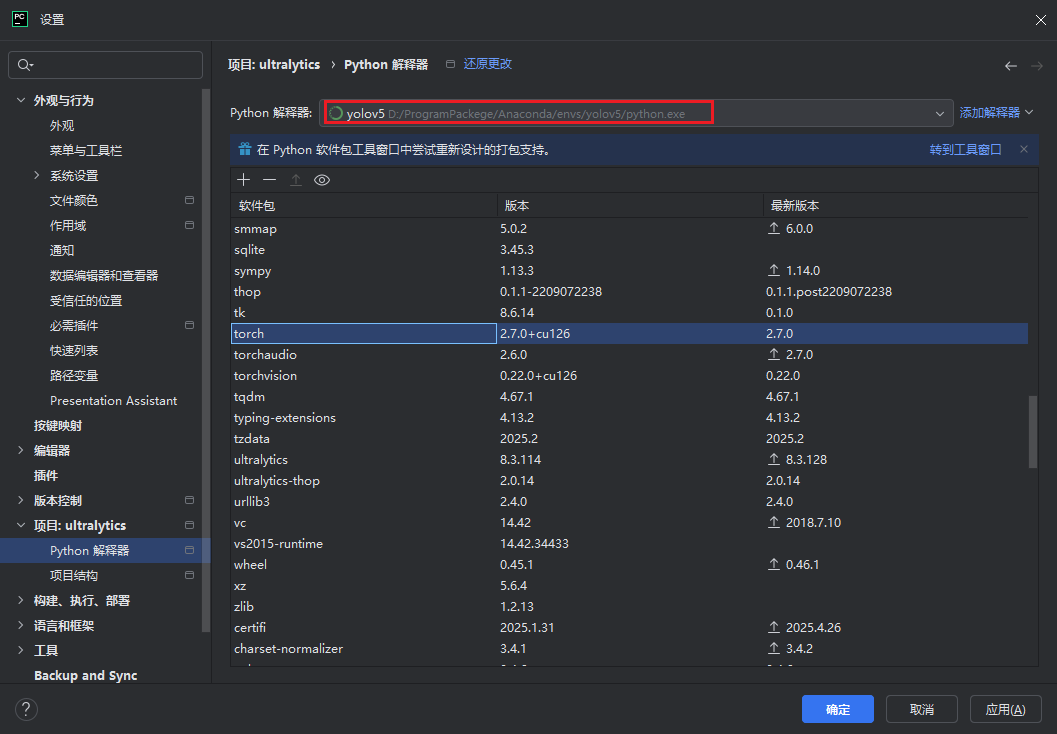Viewport: 1057px width, 734px height.
Task: Select the sqlite package row
Action: tap(629, 249)
